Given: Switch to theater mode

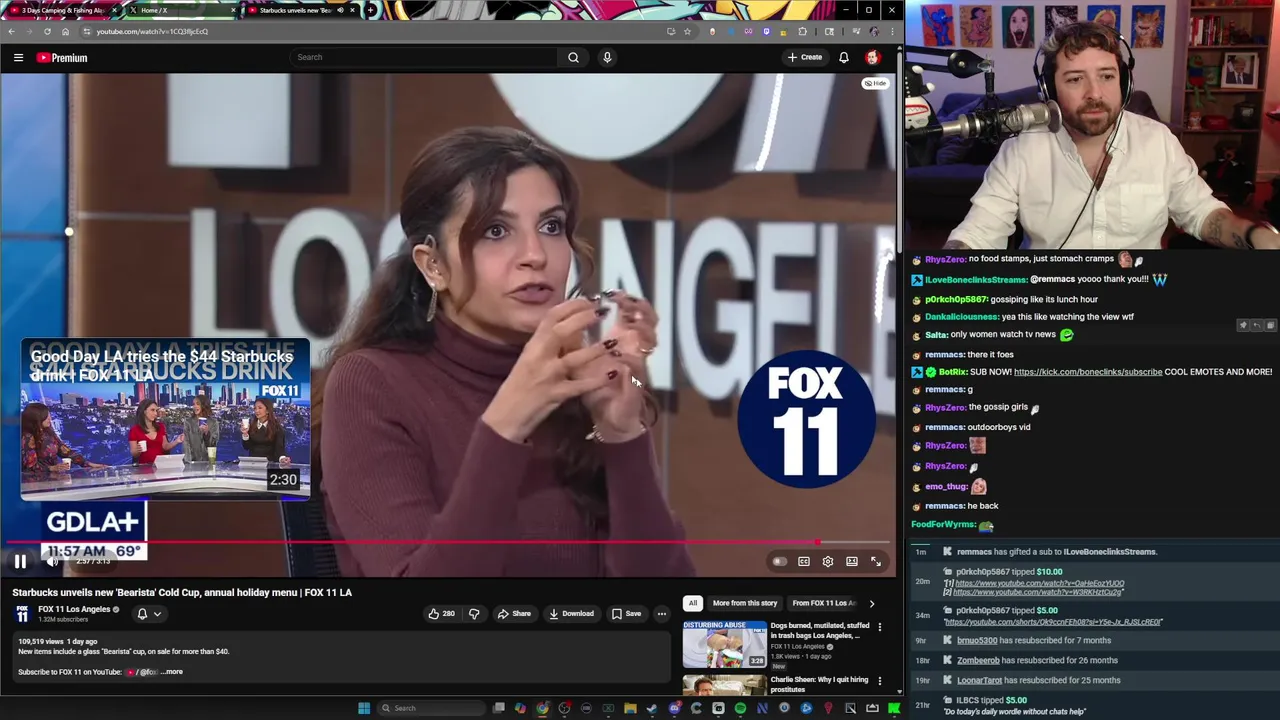Looking at the screenshot, I should 852,562.
